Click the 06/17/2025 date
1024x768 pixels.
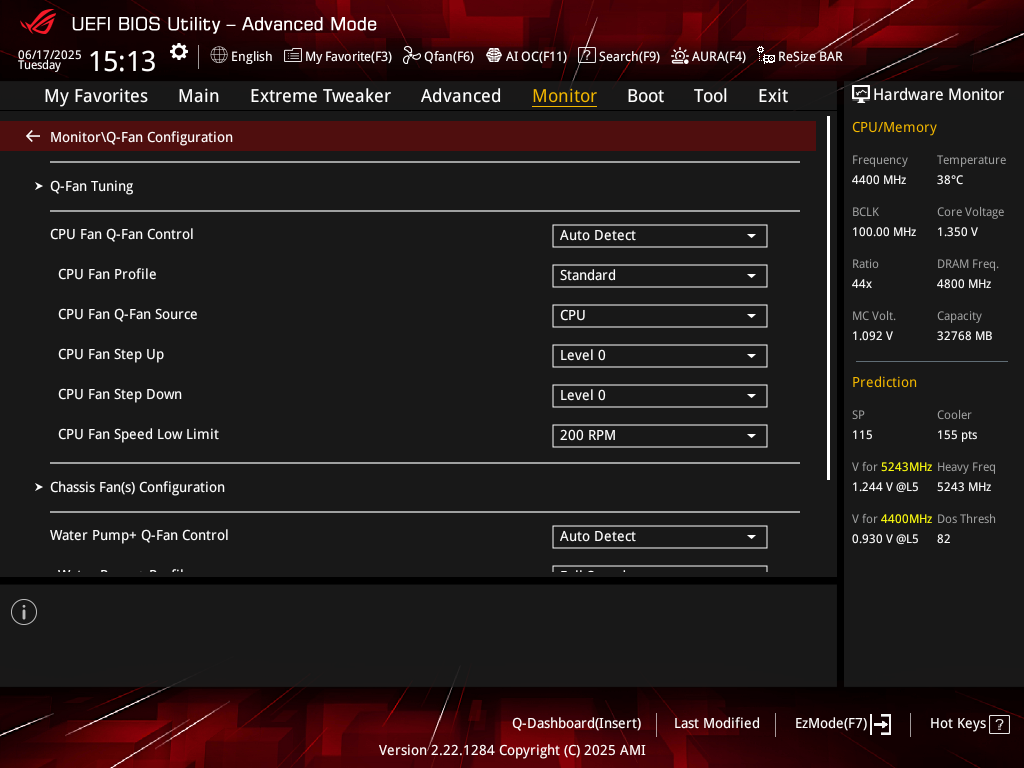pyautogui.click(x=50, y=54)
